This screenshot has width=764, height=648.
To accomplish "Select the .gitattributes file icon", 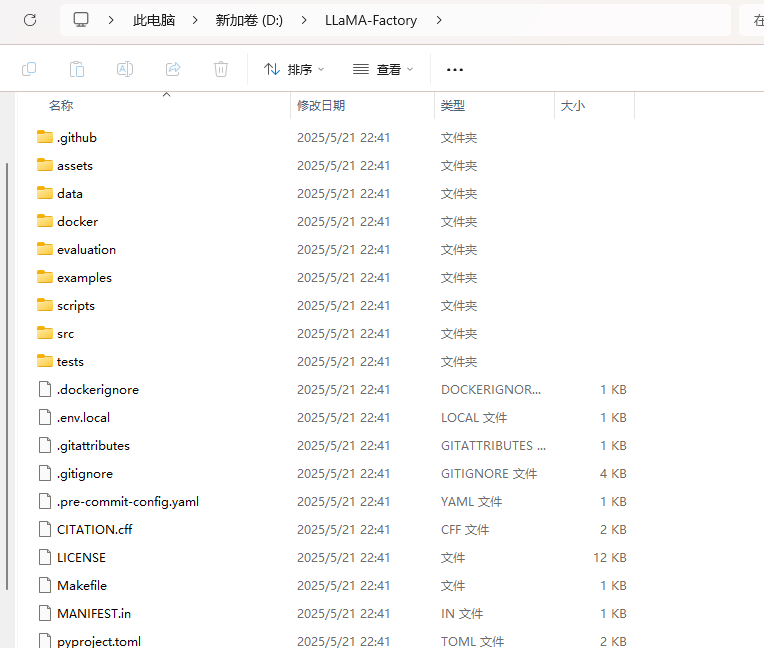I will 45,445.
